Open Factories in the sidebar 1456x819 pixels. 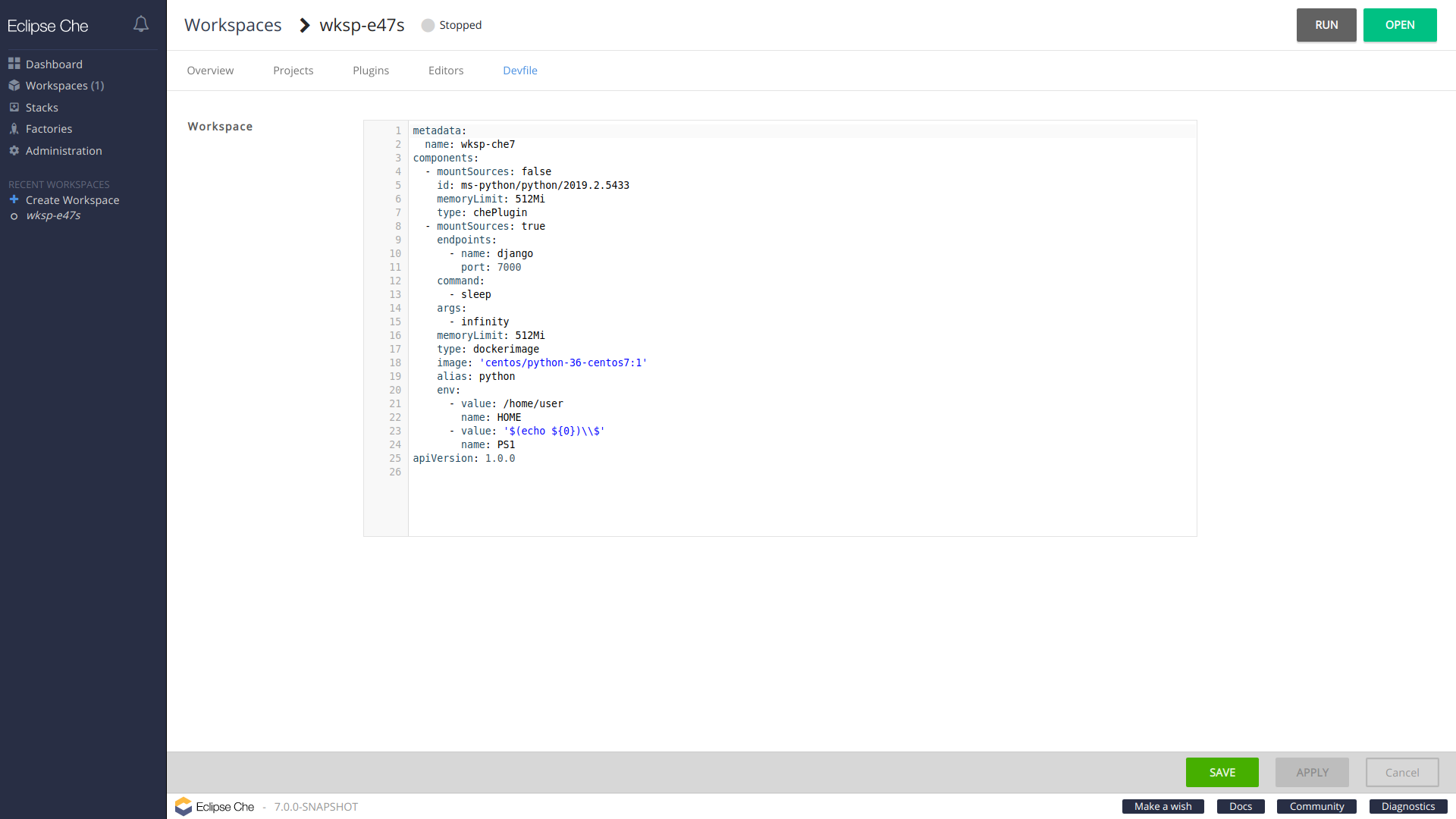(x=49, y=129)
